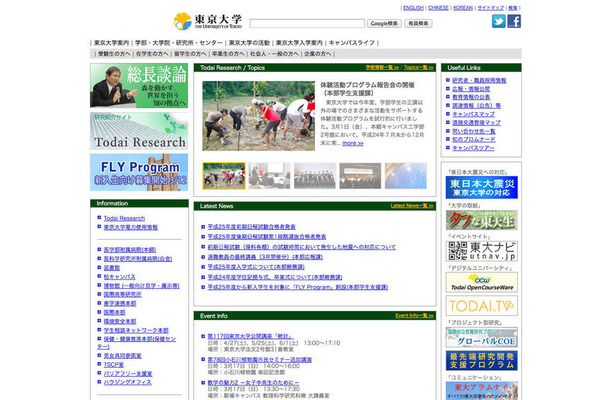
Task: Open the キャンパスライフ menu item
Action: coord(352,43)
